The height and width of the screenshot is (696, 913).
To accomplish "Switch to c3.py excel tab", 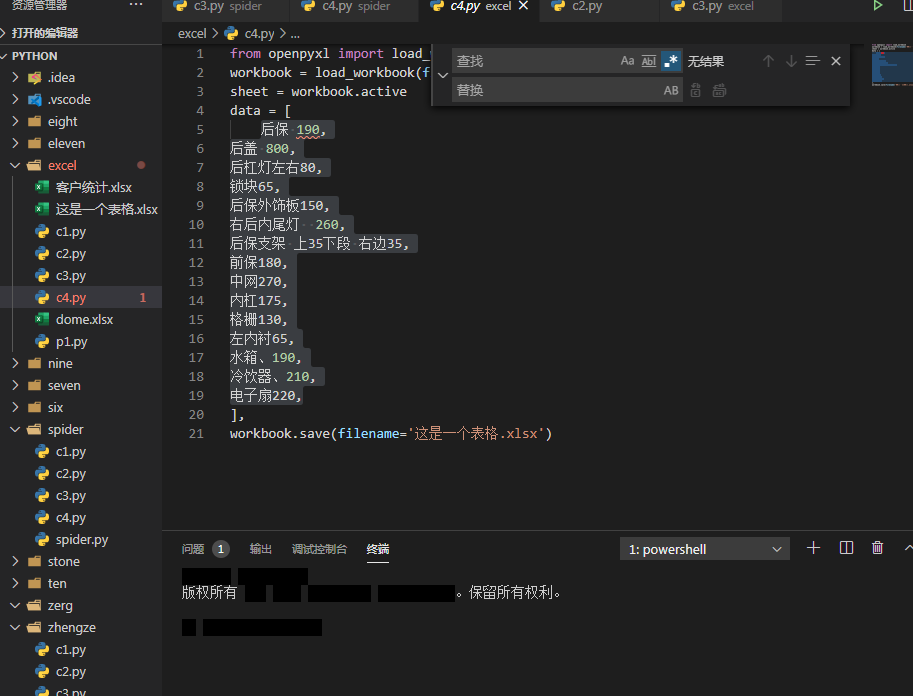I will (721, 6).
